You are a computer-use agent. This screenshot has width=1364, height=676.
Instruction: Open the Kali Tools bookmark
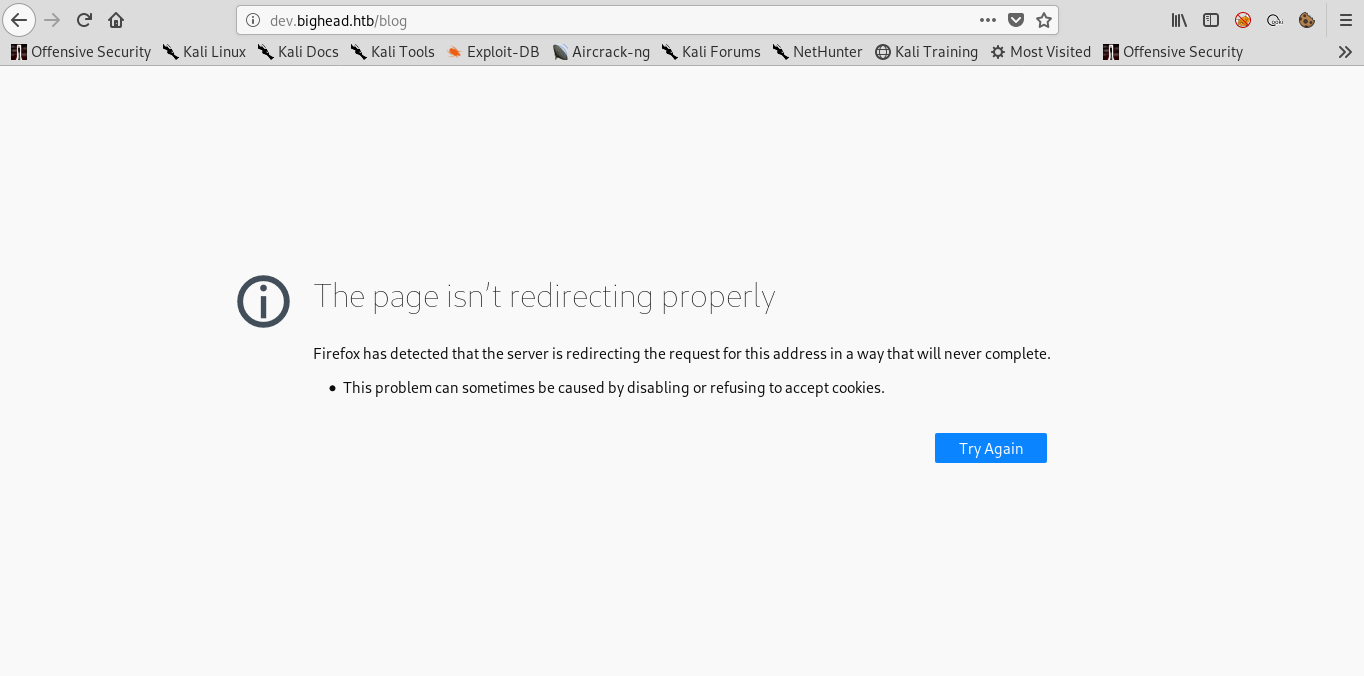coord(392,52)
